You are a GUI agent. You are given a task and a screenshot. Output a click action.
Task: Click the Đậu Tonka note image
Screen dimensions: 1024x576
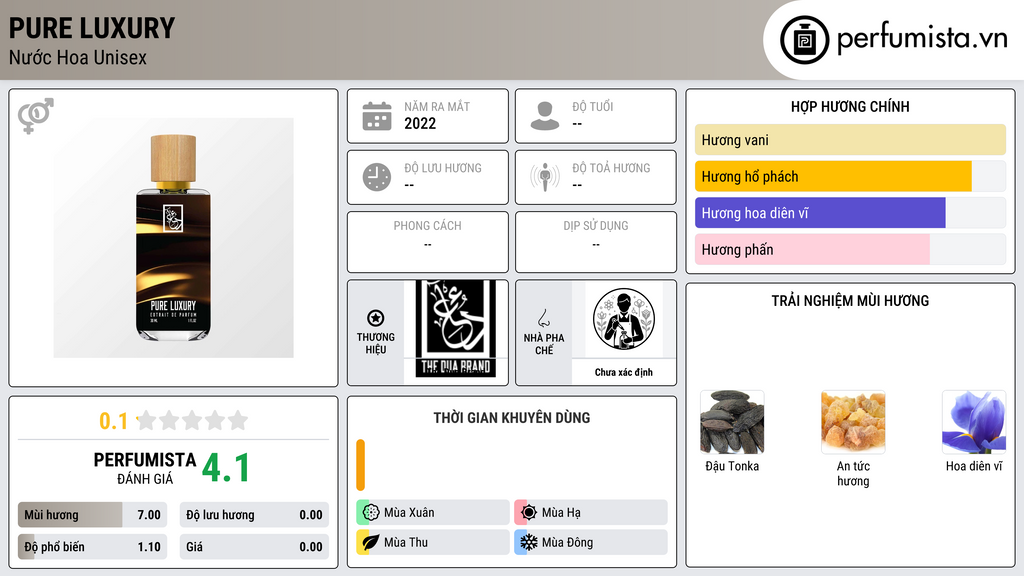732,422
